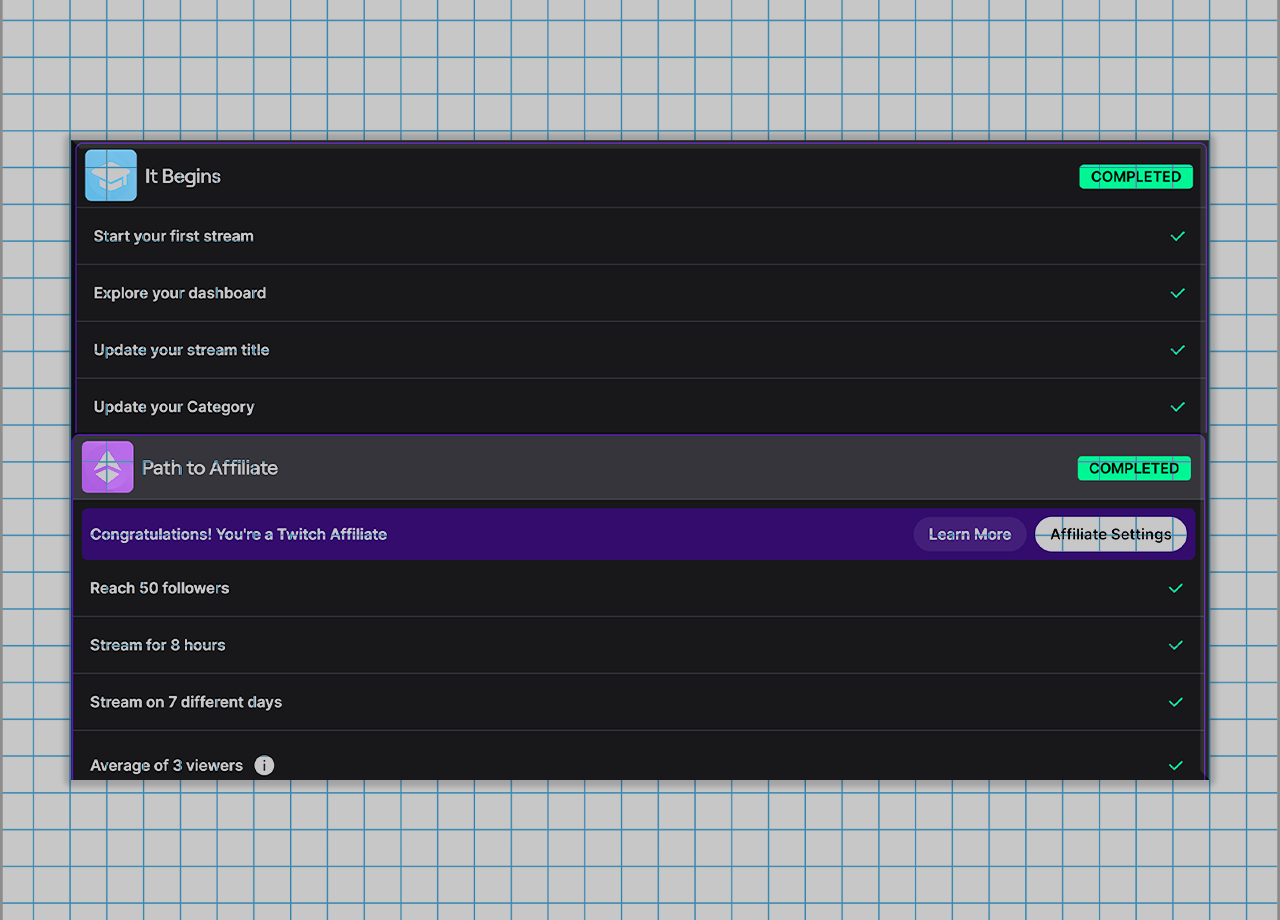Open Affiliate Settings
Viewport: 1280px width, 920px height.
pyautogui.click(x=1111, y=534)
